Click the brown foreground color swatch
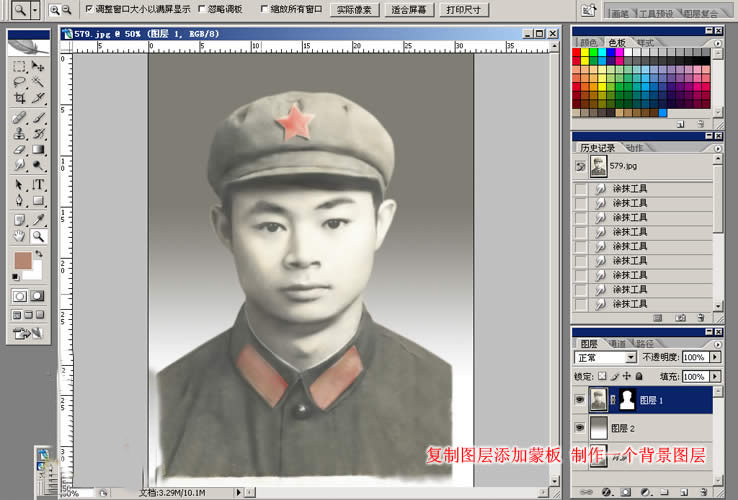Image resolution: width=738 pixels, height=500 pixels. point(22,261)
